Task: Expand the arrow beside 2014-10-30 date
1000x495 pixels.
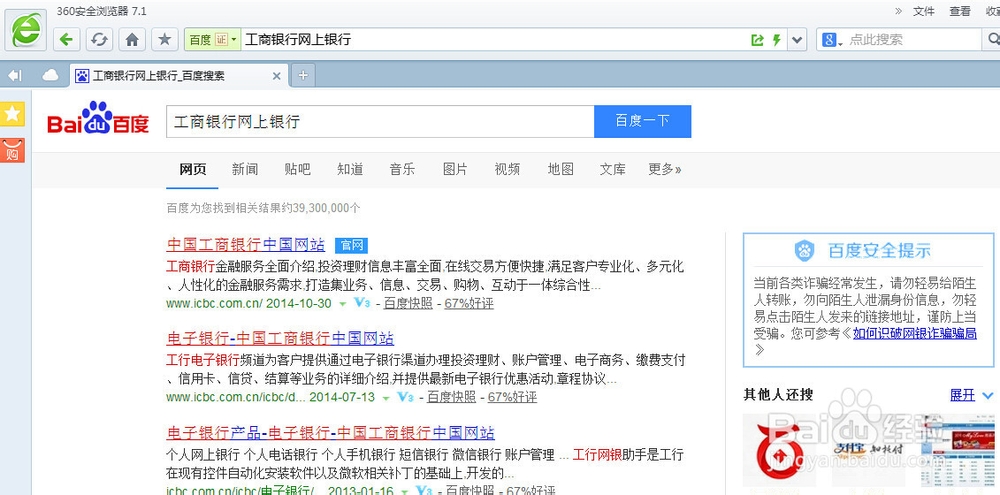Action: [342, 304]
